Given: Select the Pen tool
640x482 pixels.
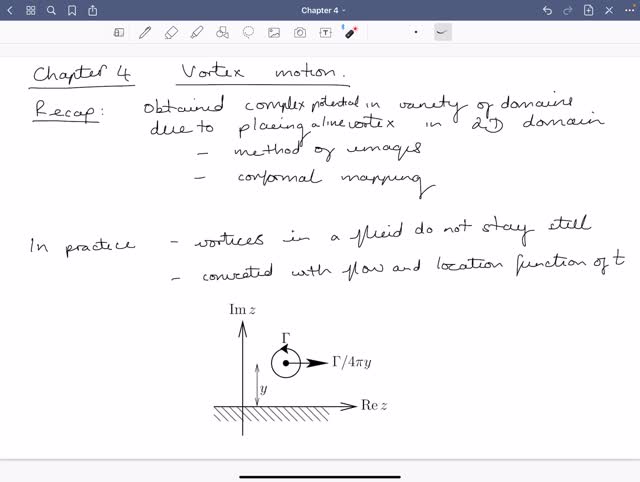Looking at the screenshot, I should [145, 32].
